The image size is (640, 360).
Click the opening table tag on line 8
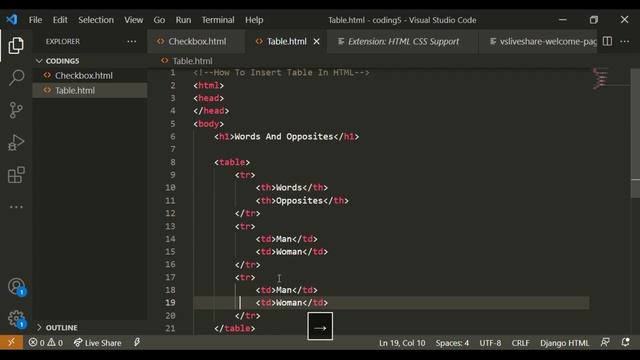pyautogui.click(x=232, y=162)
